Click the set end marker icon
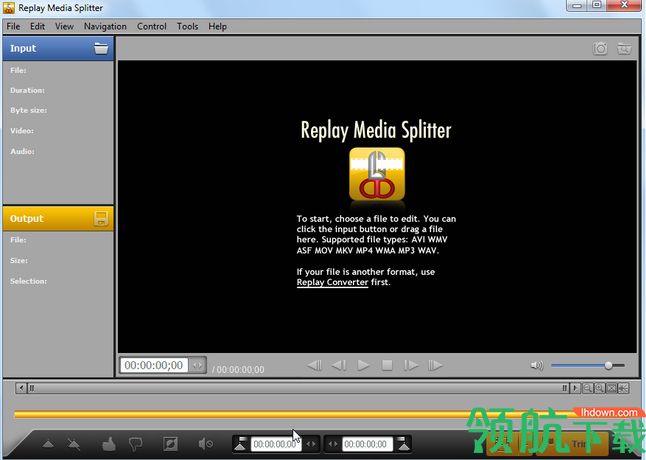The width and height of the screenshot is (646, 460). [403, 444]
